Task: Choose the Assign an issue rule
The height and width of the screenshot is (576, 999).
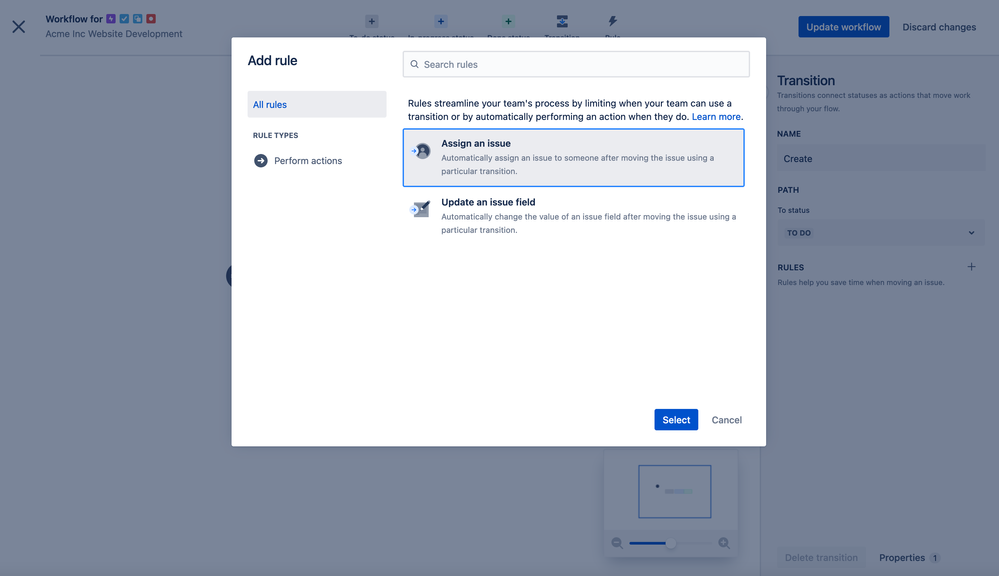Action: tap(573, 157)
